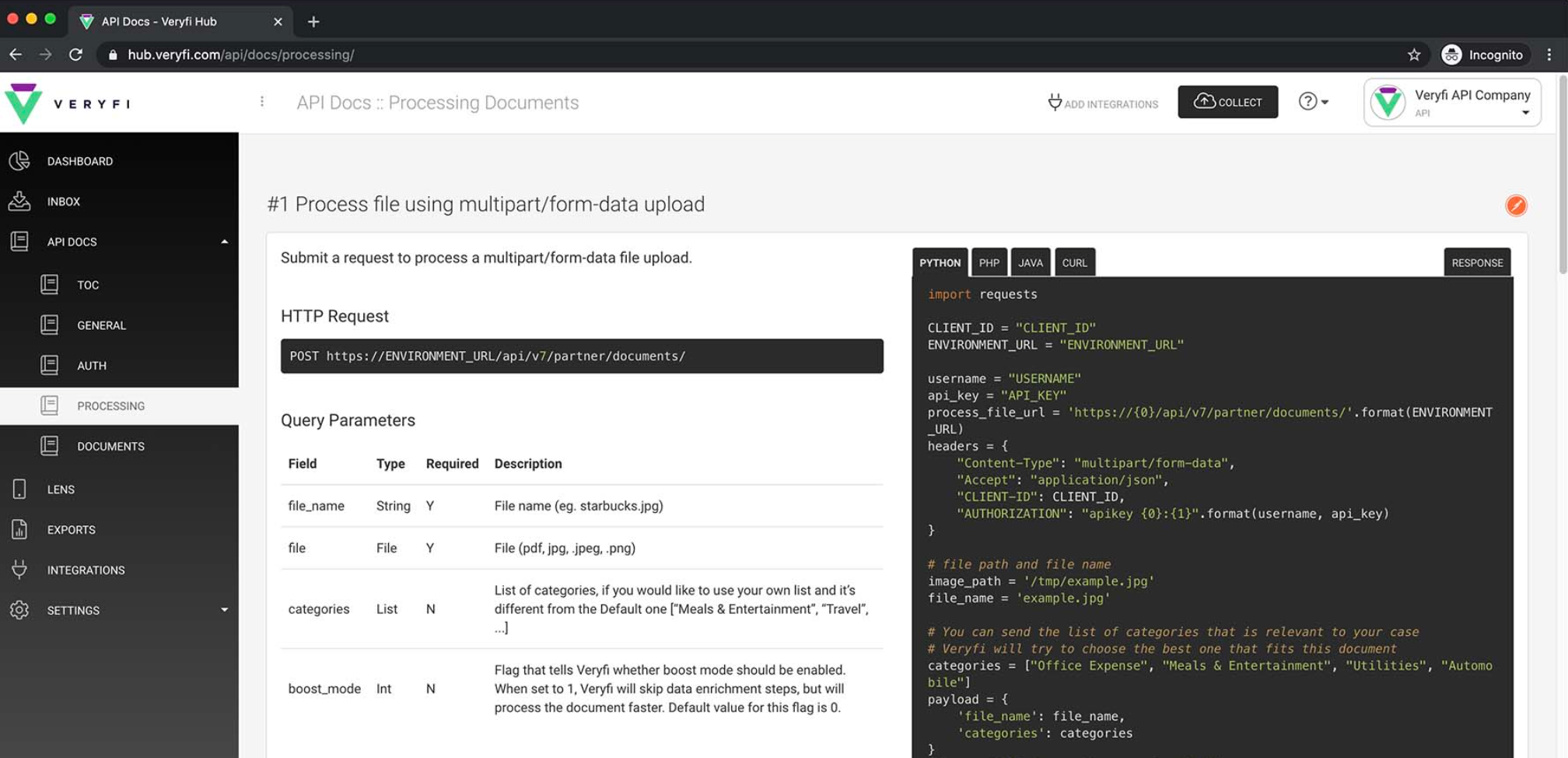This screenshot has width=1568, height=758.
Task: Open the Dashboard pie chart icon
Action: pyautogui.click(x=19, y=160)
